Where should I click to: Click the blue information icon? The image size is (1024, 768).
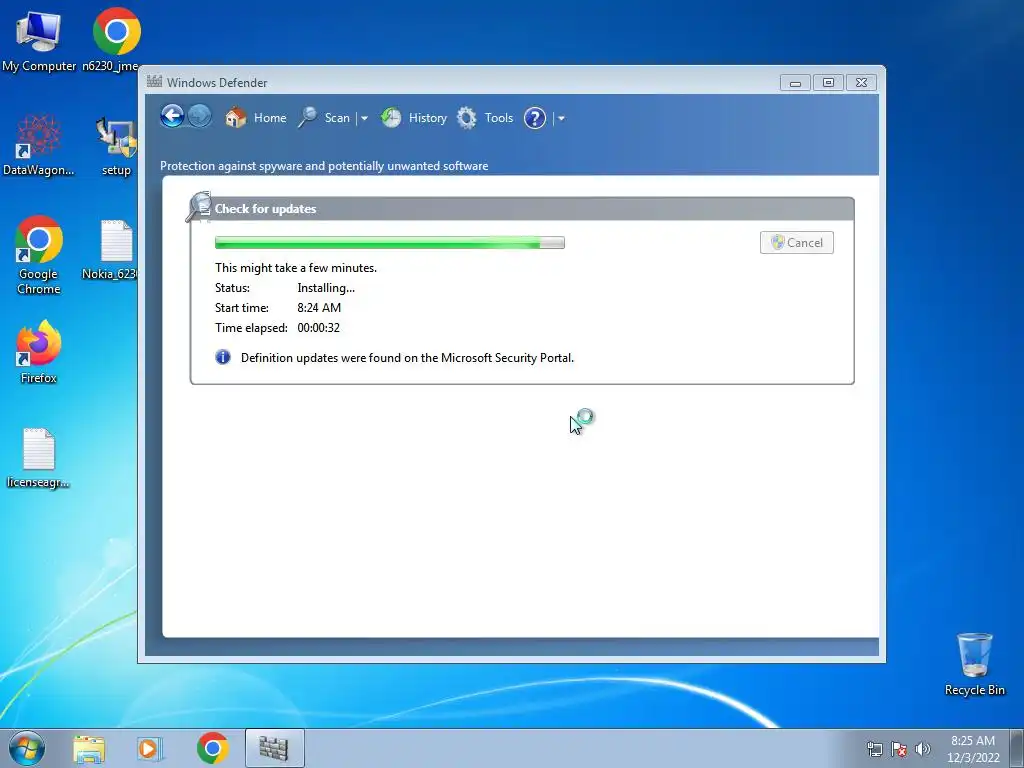(223, 357)
